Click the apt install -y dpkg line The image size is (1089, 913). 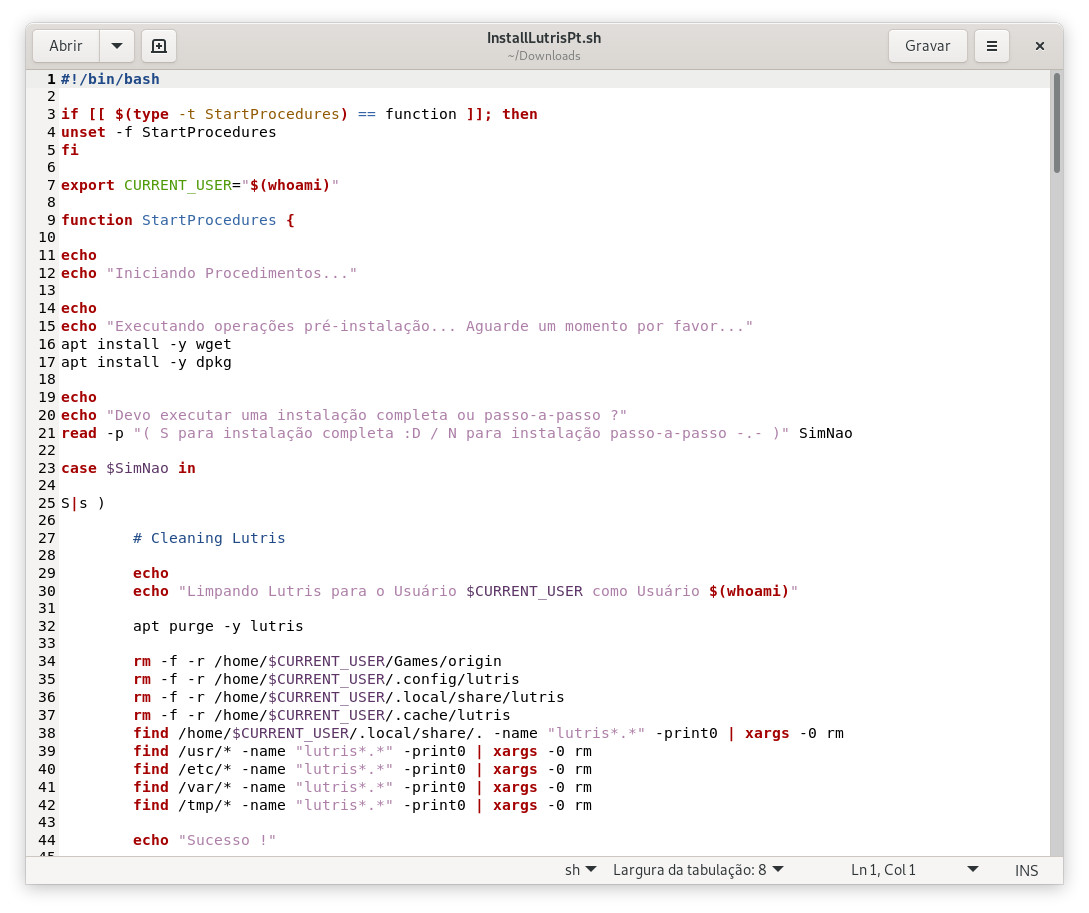pos(147,362)
